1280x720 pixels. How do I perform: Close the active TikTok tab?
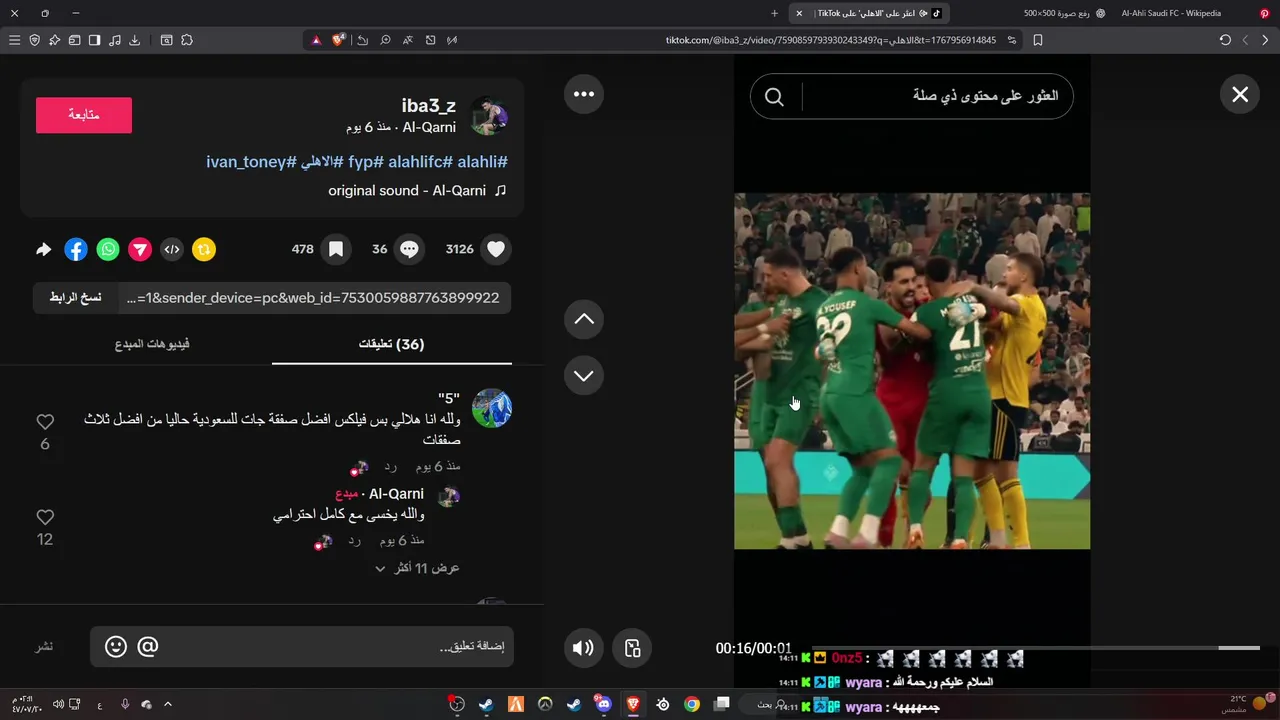click(799, 13)
